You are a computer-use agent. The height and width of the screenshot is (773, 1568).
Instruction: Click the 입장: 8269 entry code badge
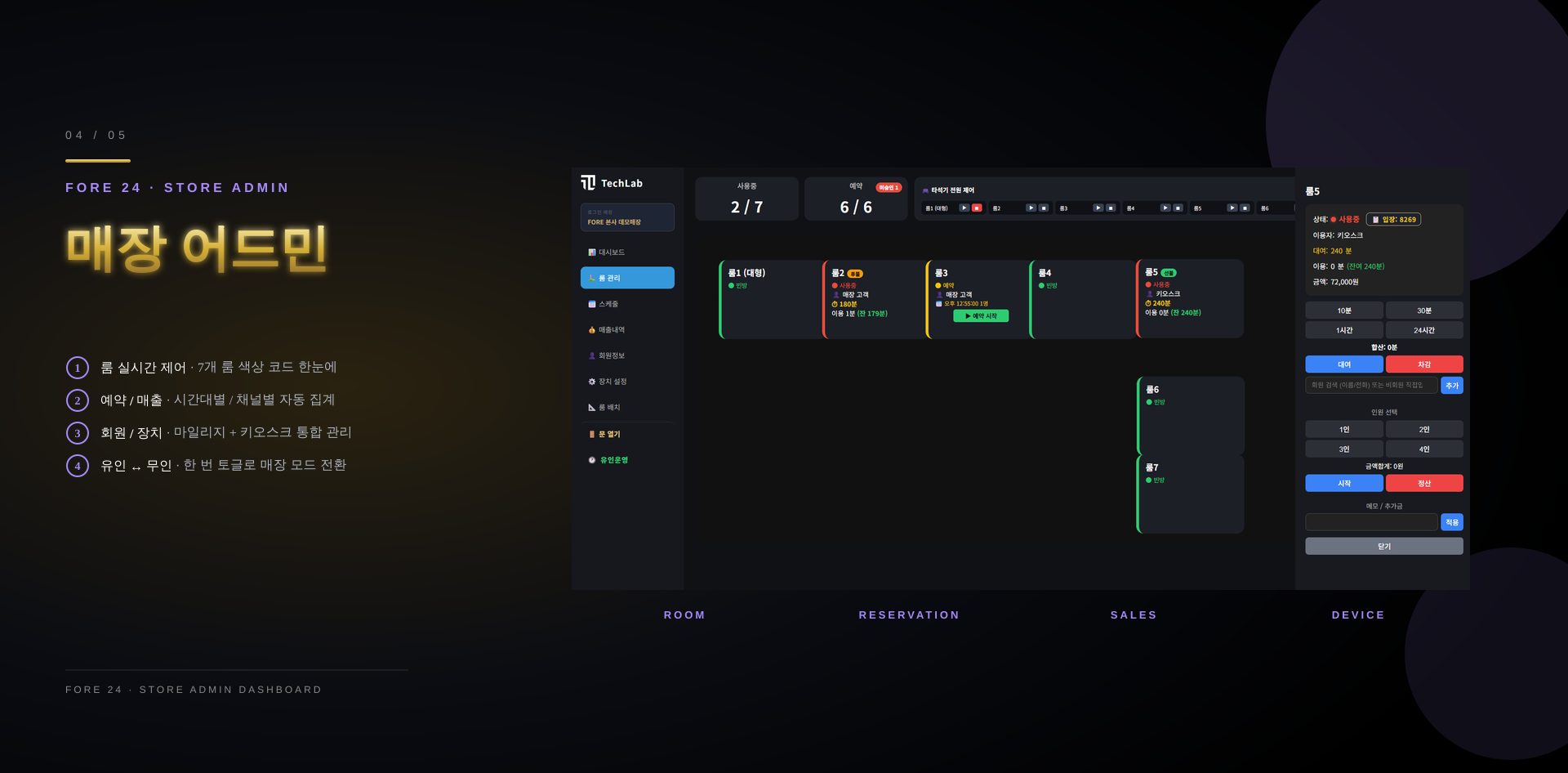coord(1393,220)
